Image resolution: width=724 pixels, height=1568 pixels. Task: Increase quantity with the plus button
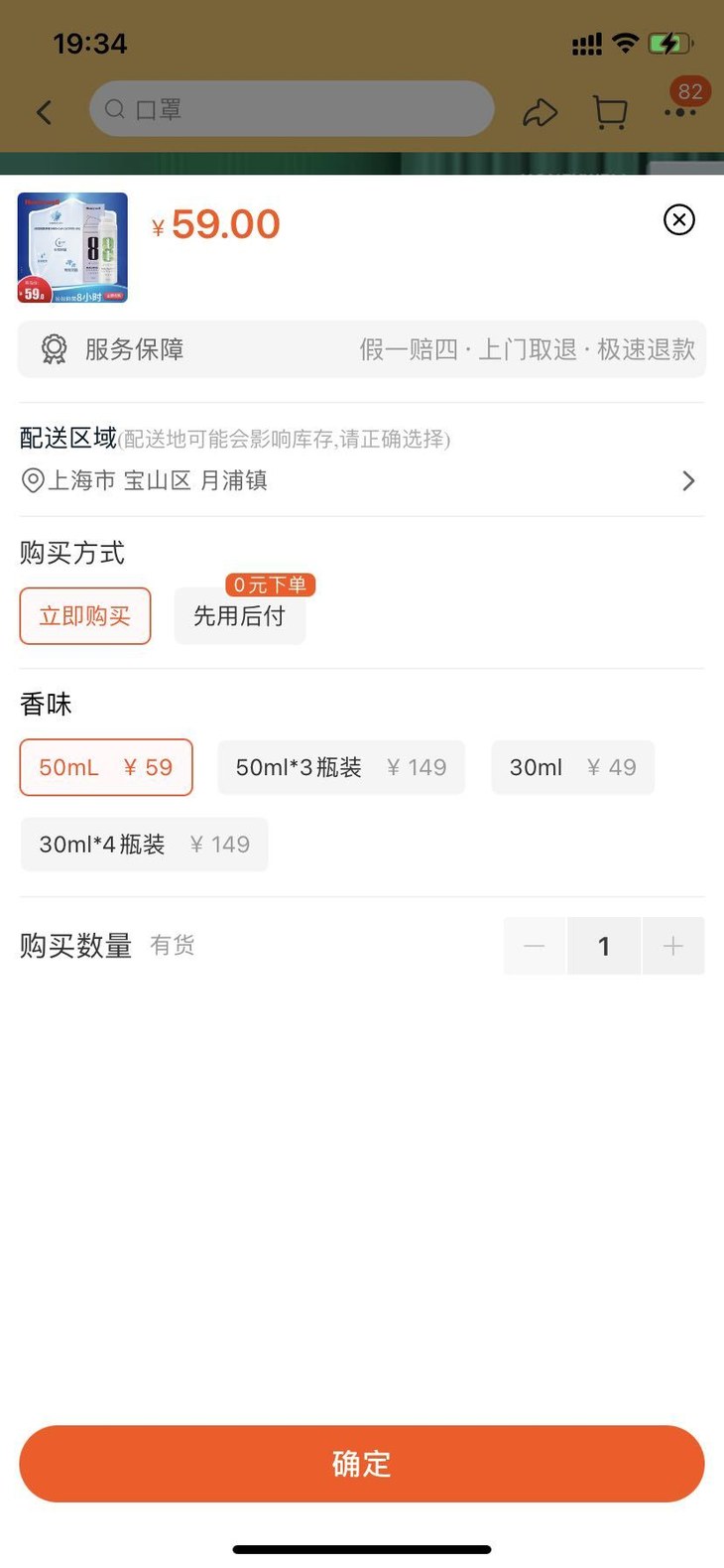click(673, 946)
